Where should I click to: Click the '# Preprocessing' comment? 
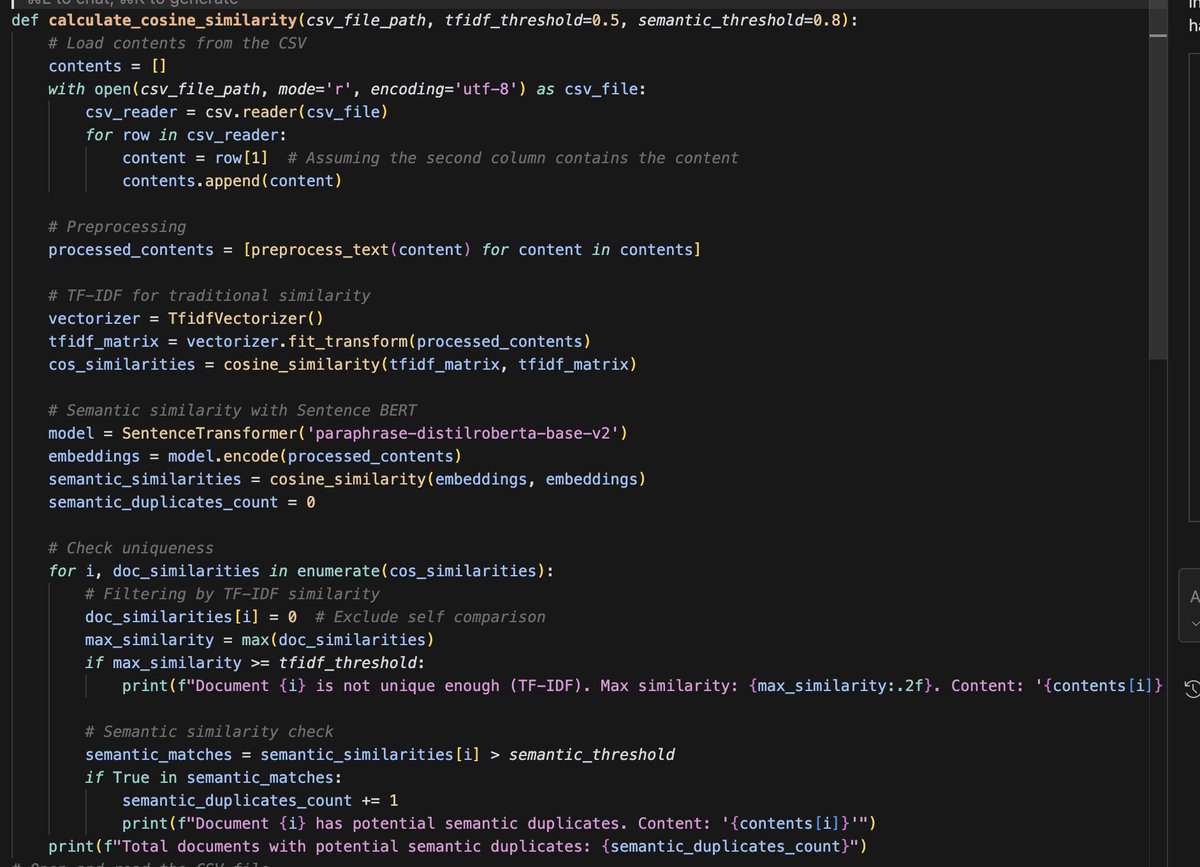117,227
